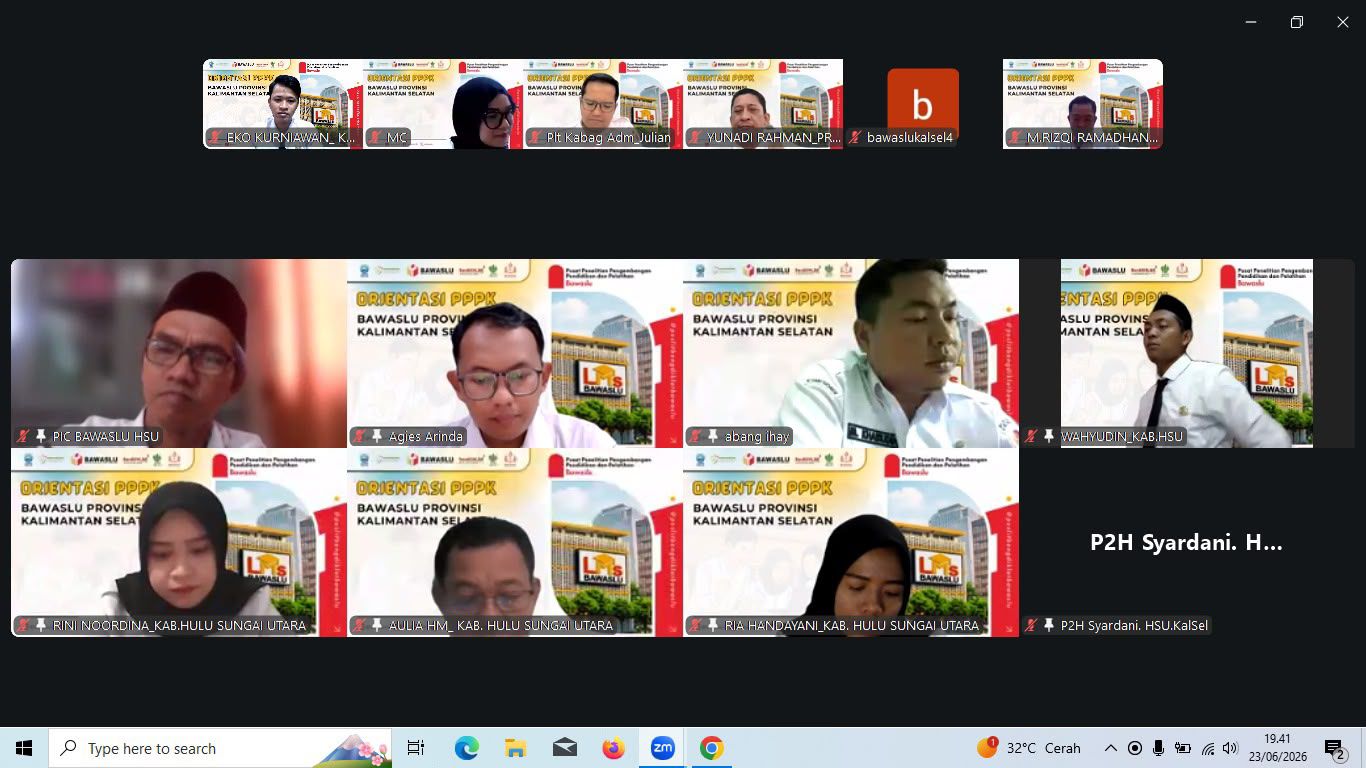
Task: Open the notification center with 2 alerts
Action: pos(1334,748)
